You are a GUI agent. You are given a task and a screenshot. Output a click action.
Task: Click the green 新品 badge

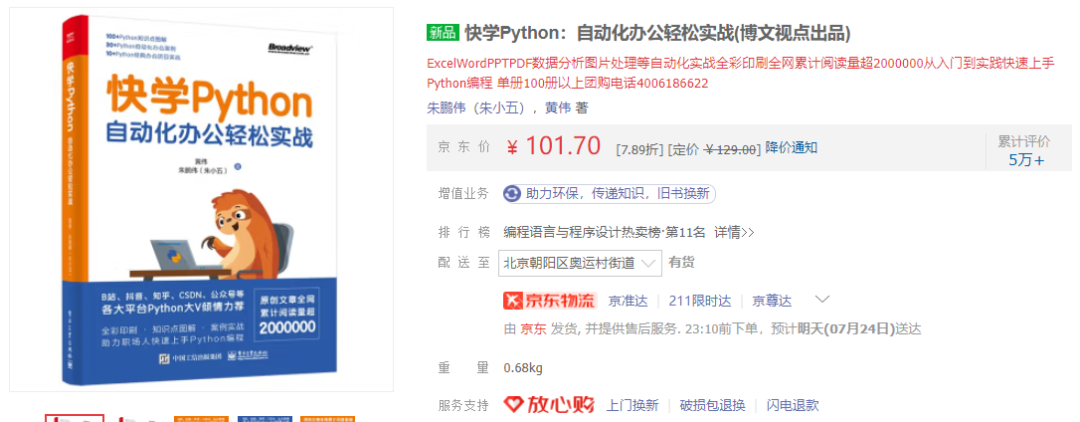442,32
